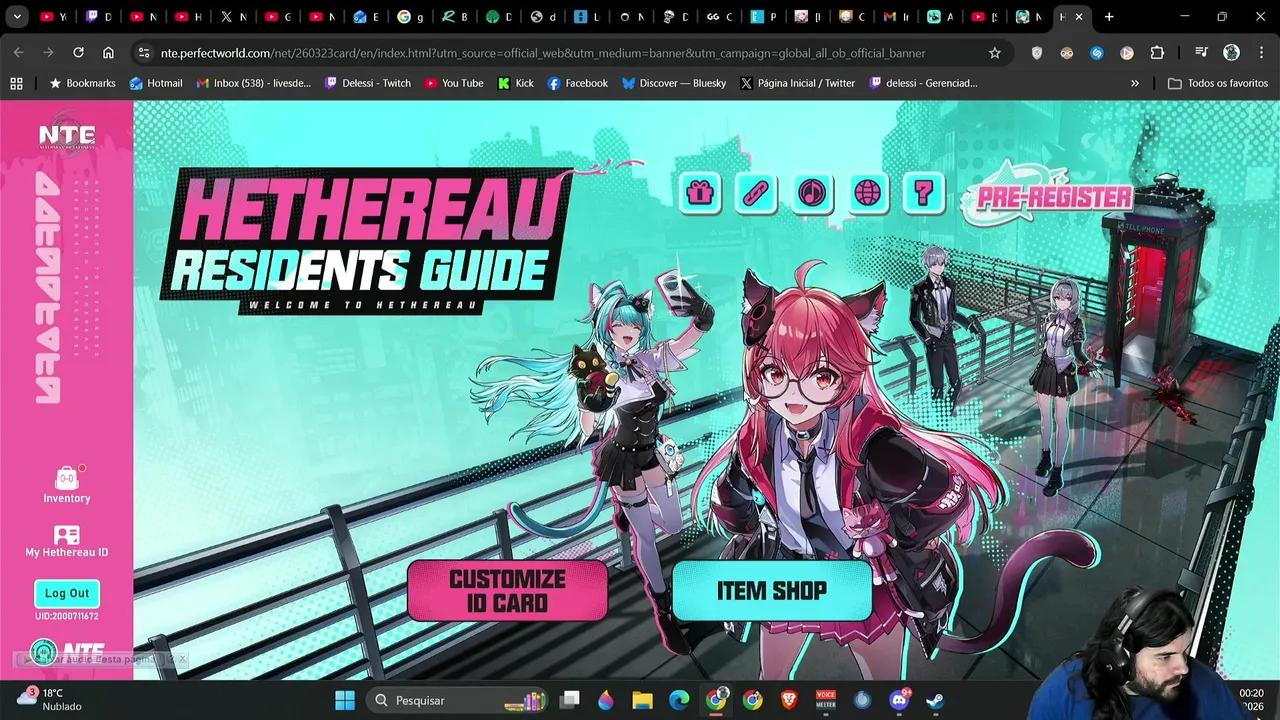Open the weather widget showing 18°C
This screenshot has width=1280, height=720.
point(50,699)
